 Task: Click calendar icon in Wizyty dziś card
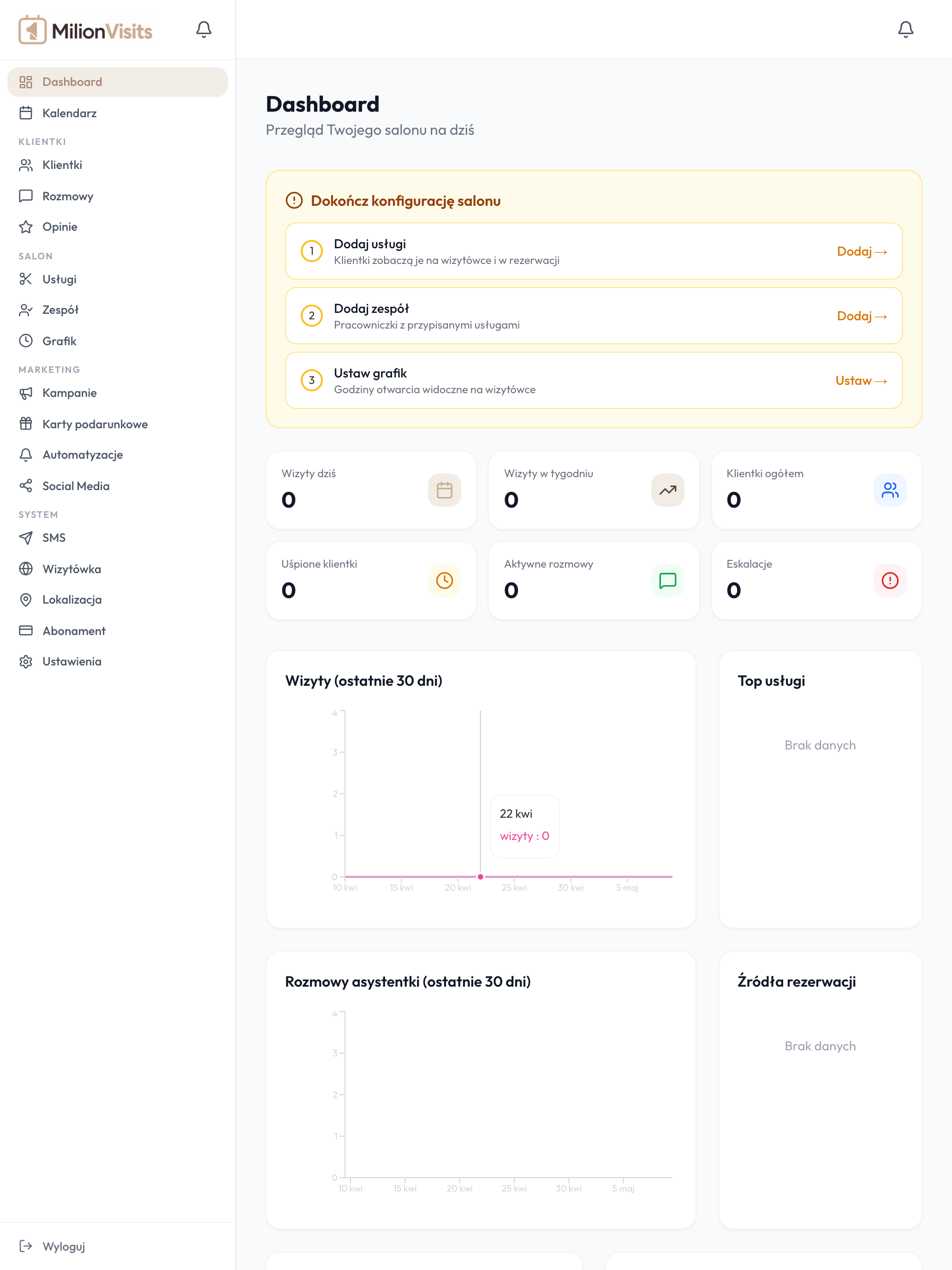[445, 490]
